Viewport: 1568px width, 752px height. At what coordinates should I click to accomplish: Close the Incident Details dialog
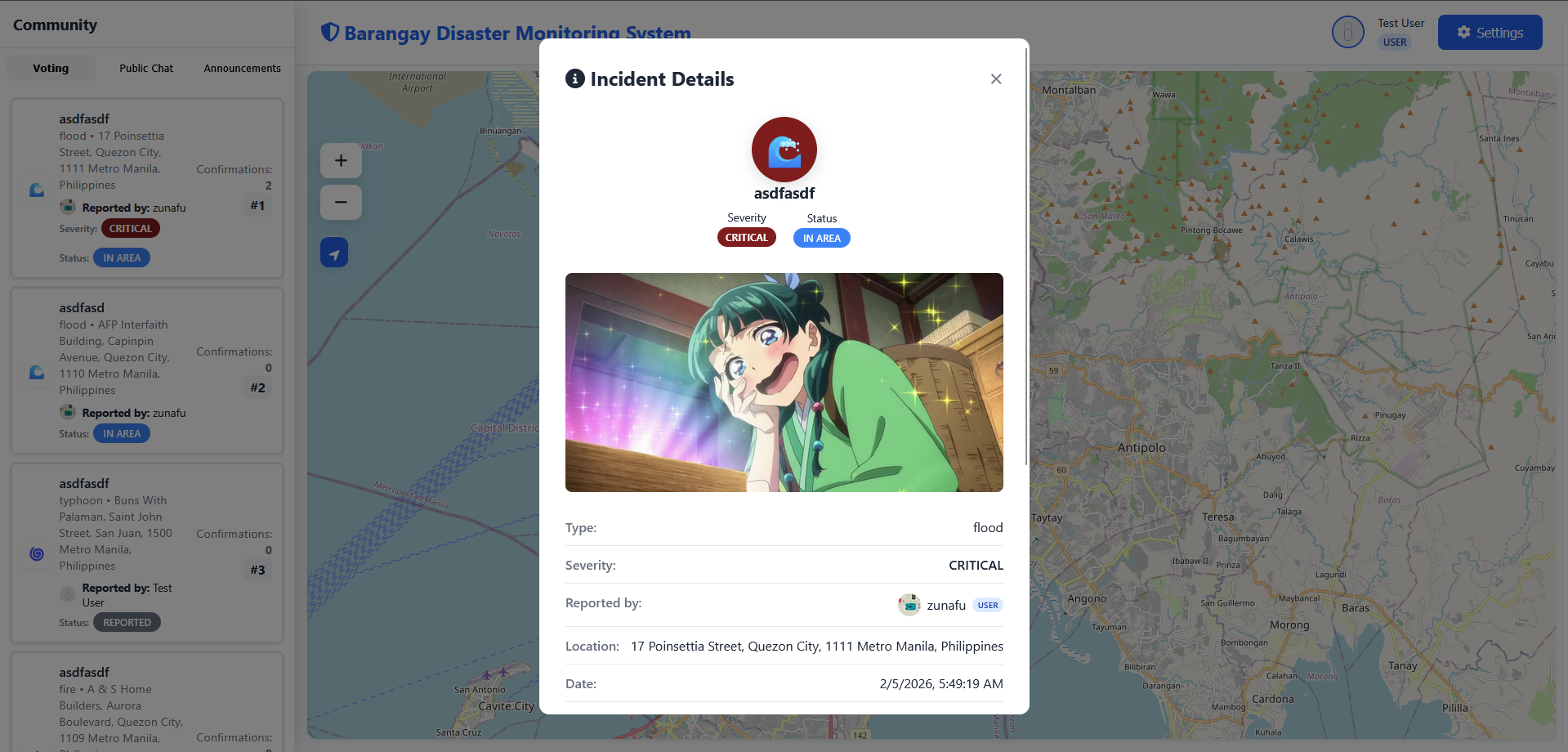[x=996, y=79]
